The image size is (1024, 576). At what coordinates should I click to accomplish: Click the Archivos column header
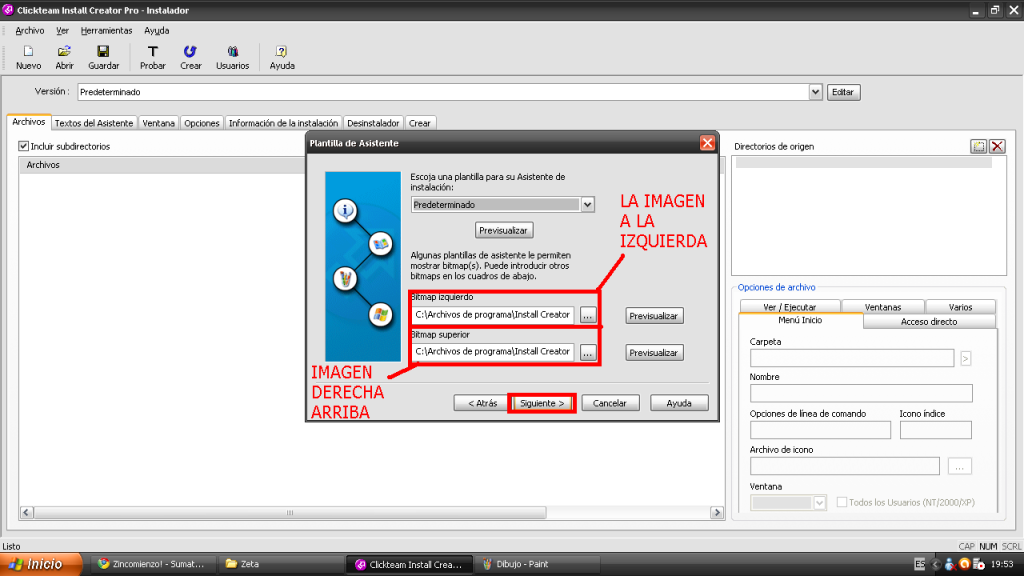coord(162,165)
